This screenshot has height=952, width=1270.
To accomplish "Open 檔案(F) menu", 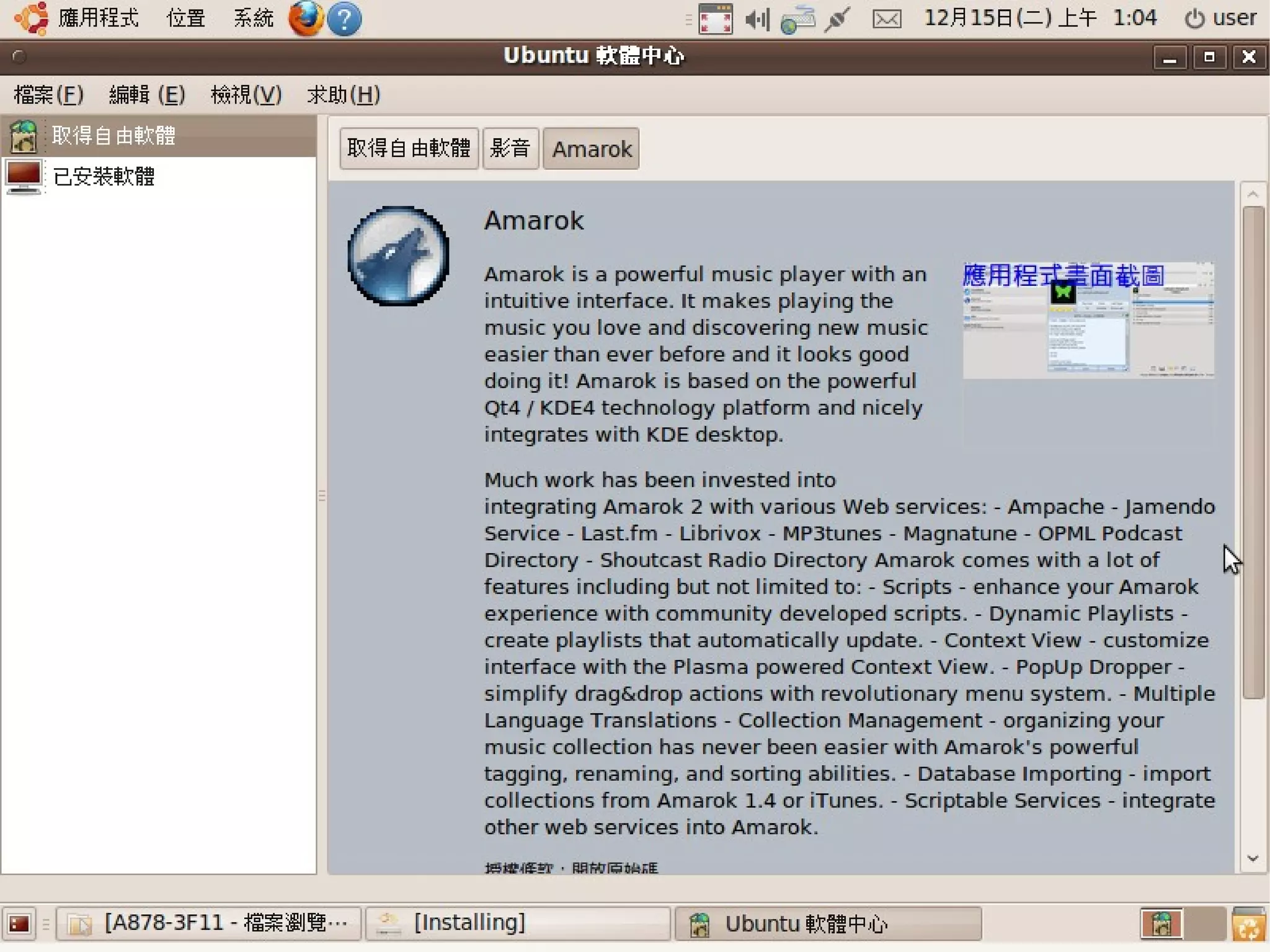I will [48, 95].
